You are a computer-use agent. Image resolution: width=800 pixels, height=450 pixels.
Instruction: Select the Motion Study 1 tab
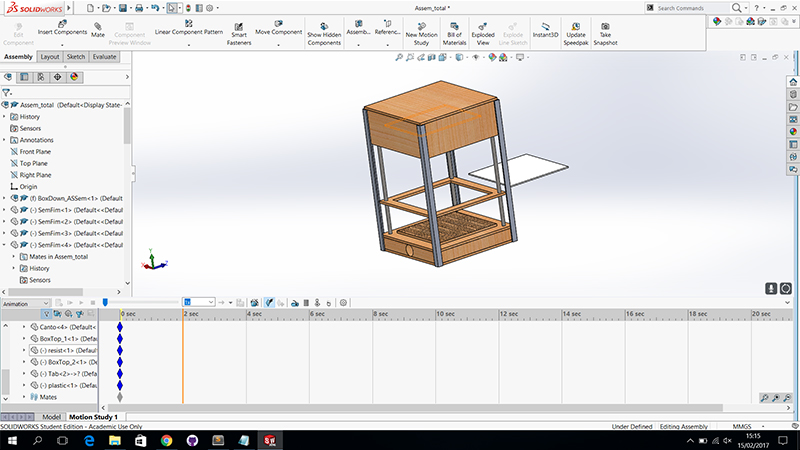click(x=93, y=417)
